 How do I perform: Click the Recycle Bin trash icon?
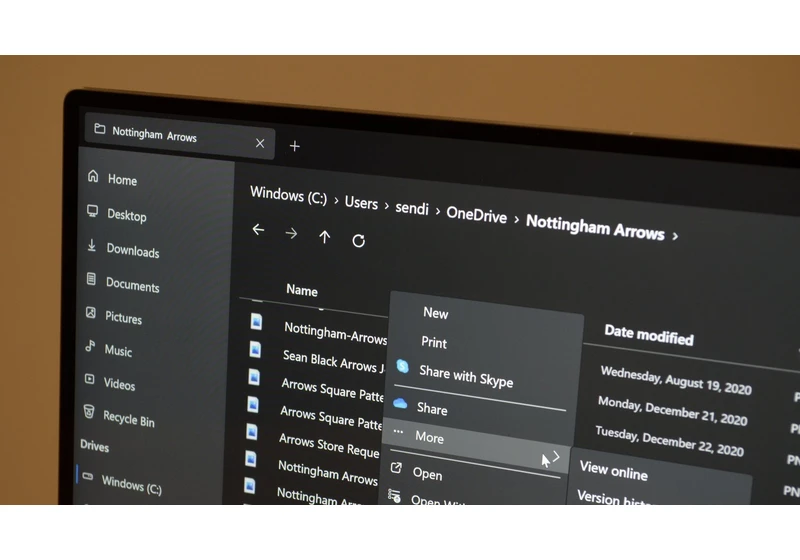point(89,411)
